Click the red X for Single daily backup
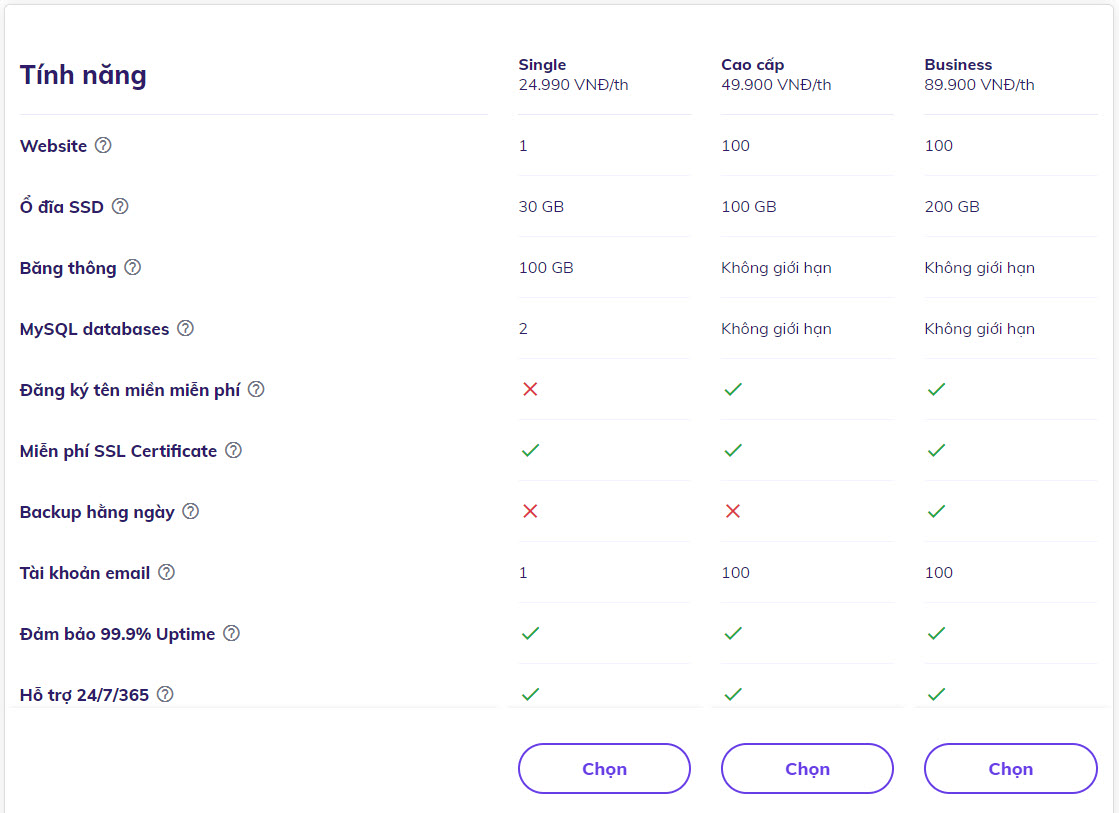The width and height of the screenshot is (1119, 813). pyautogui.click(x=530, y=511)
